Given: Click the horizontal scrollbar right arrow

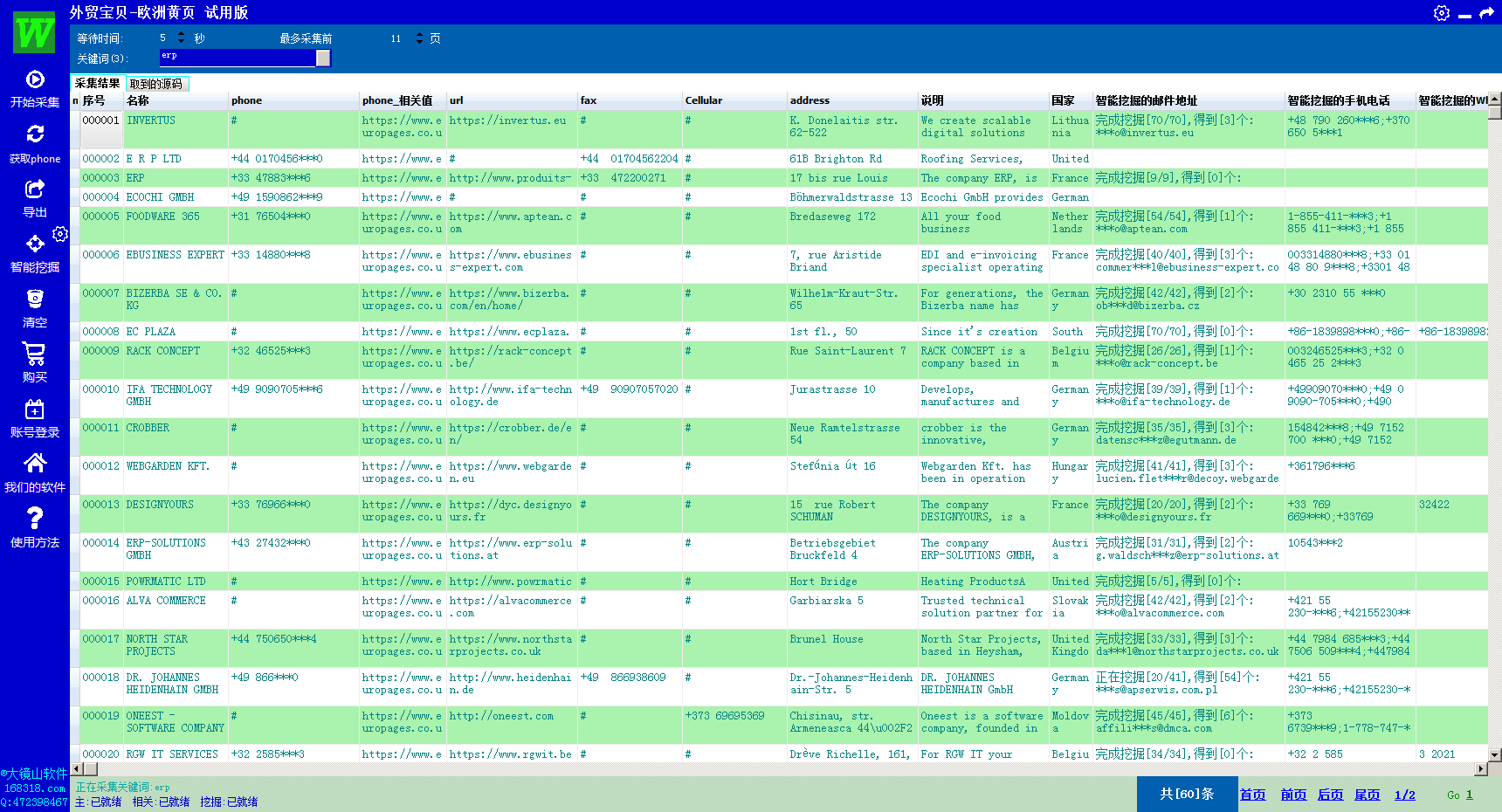Looking at the screenshot, I should [x=1481, y=769].
